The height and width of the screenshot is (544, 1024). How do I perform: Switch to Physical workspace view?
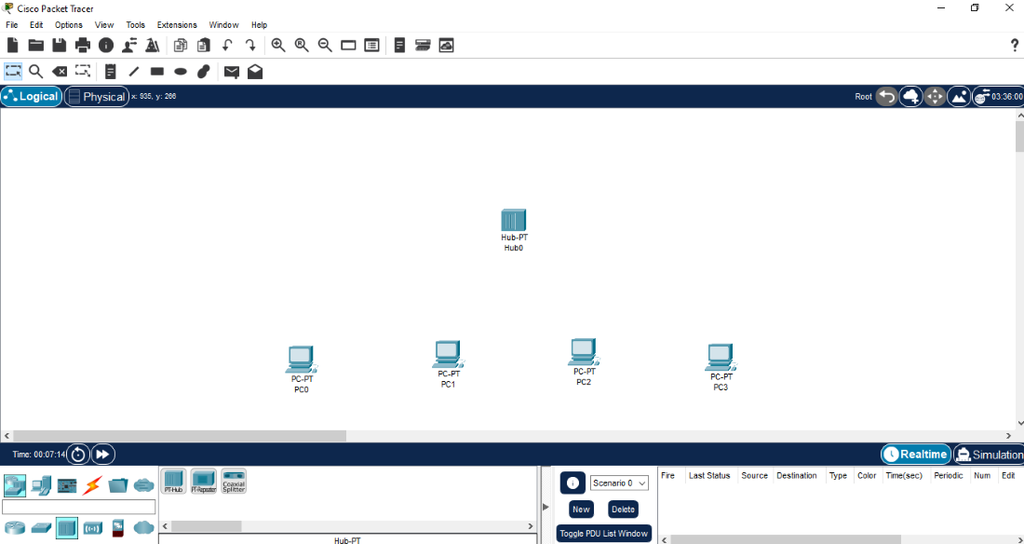click(97, 97)
